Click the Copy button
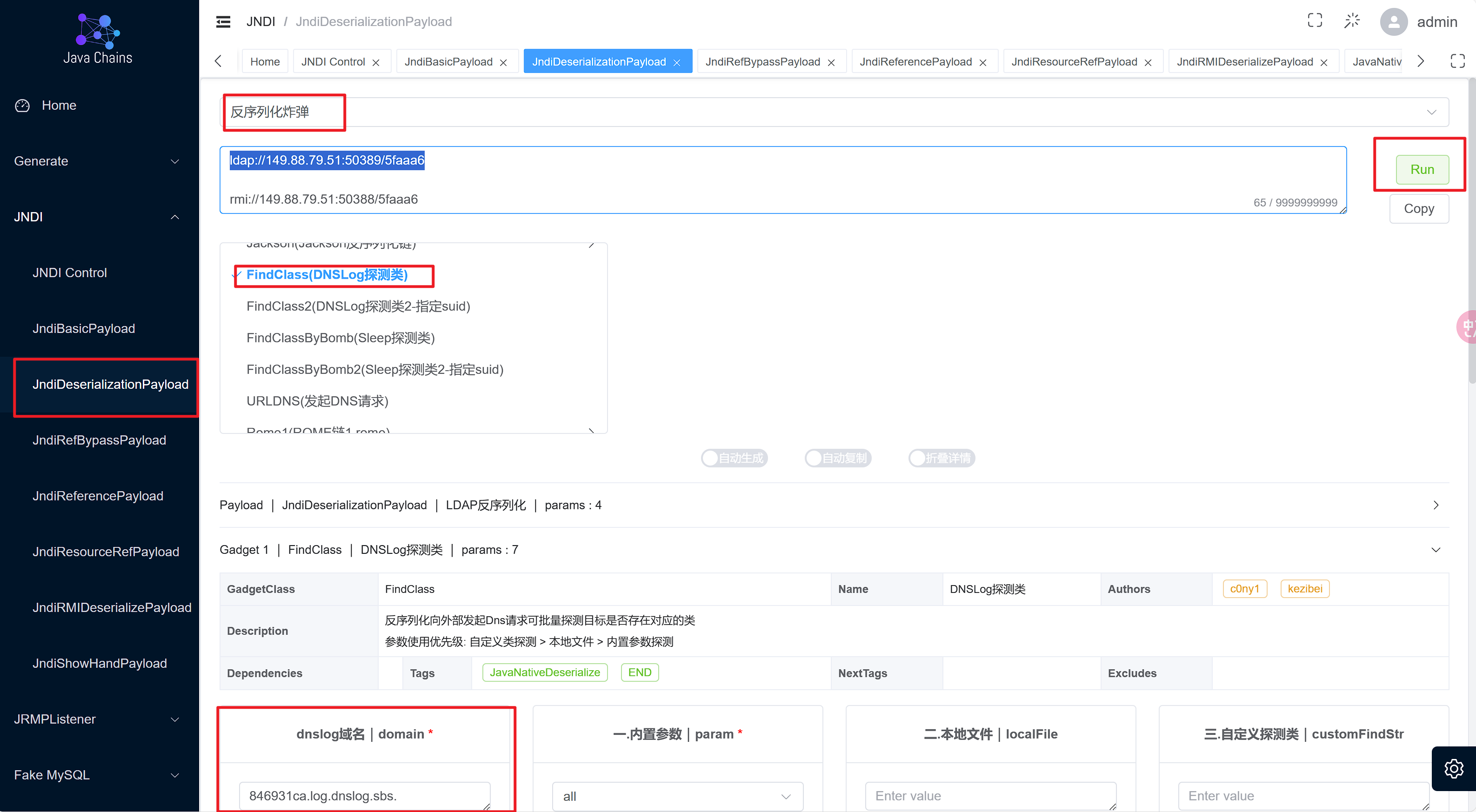 pos(1418,209)
